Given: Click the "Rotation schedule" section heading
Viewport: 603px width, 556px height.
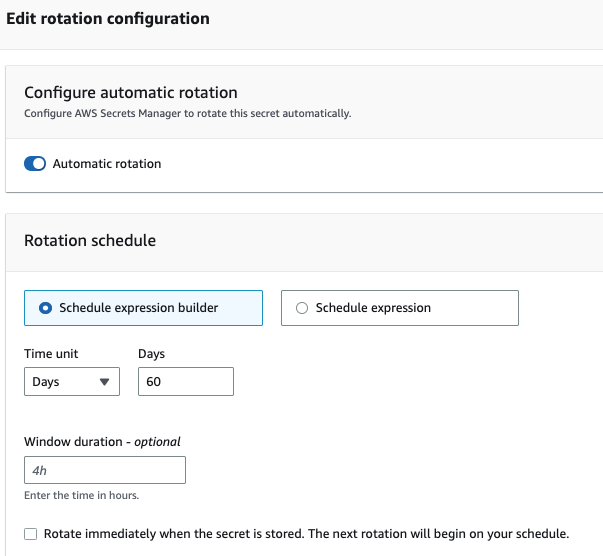Looking at the screenshot, I should coord(90,240).
